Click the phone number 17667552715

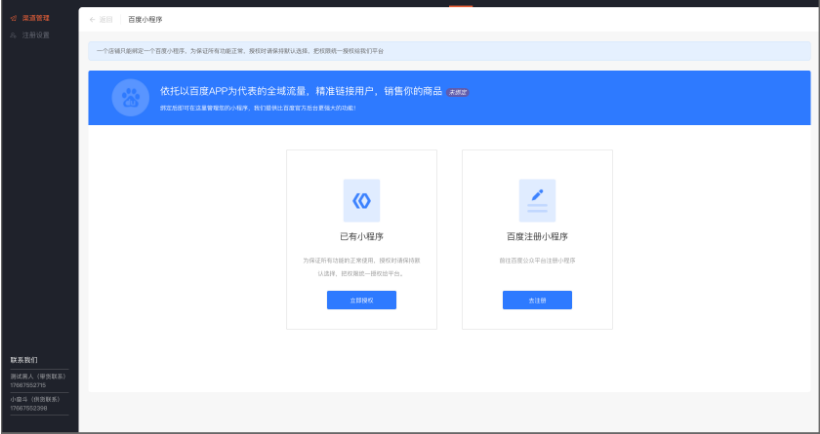click(28, 385)
